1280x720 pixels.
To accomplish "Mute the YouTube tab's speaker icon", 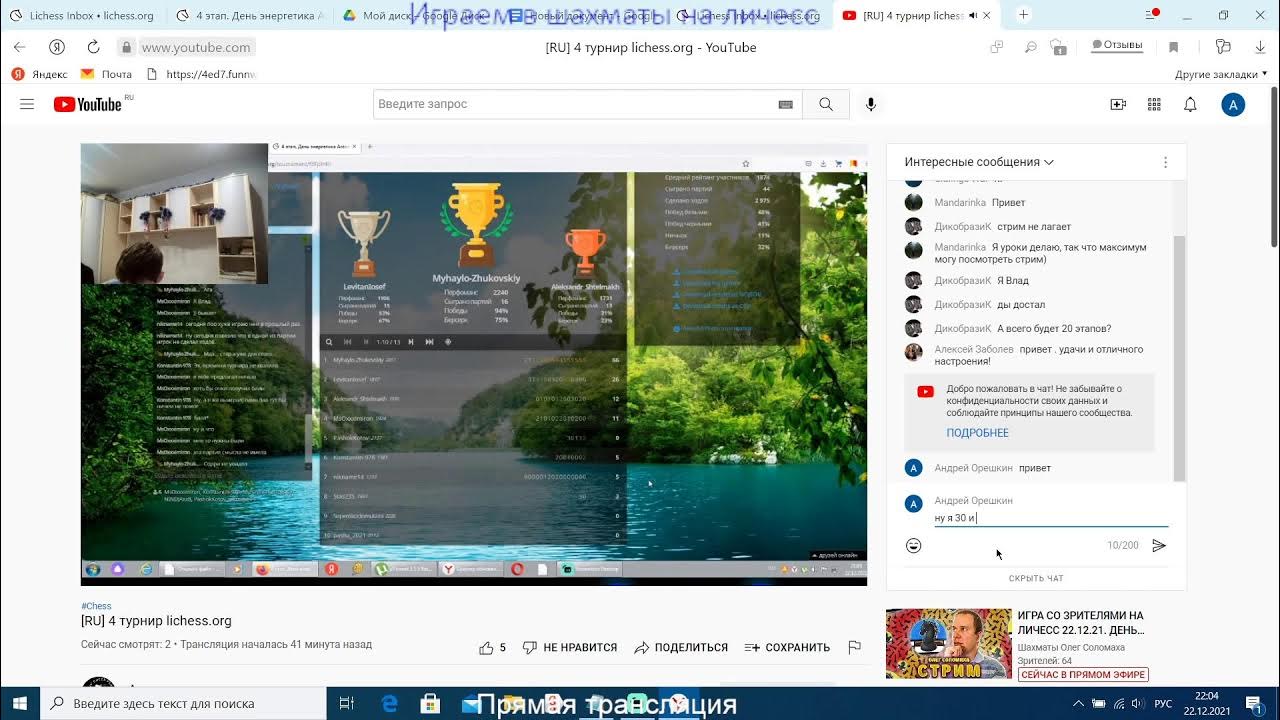I will [x=973, y=15].
